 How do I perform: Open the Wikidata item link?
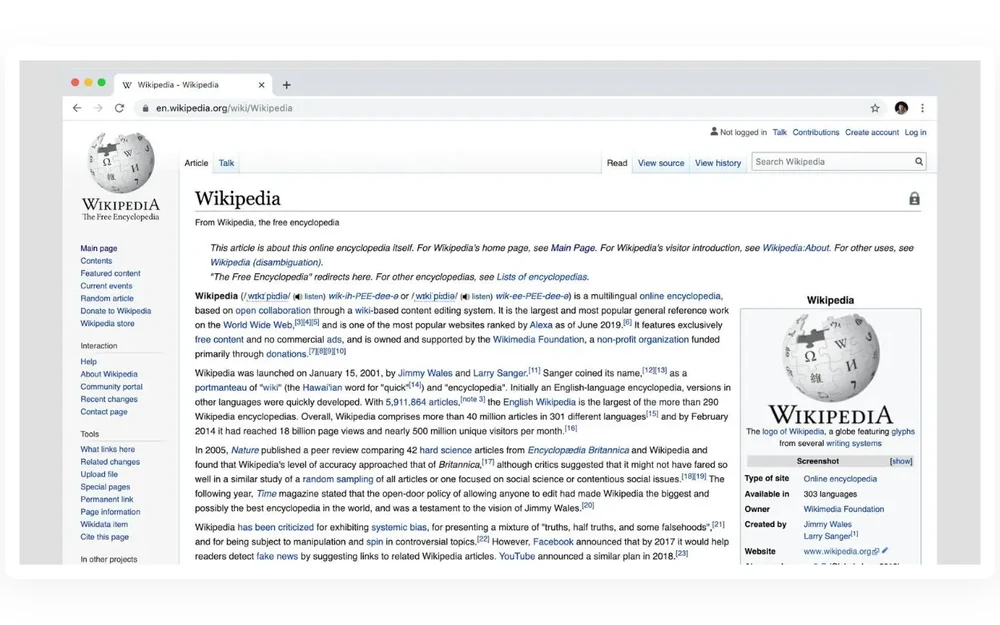pyautogui.click(x=104, y=524)
